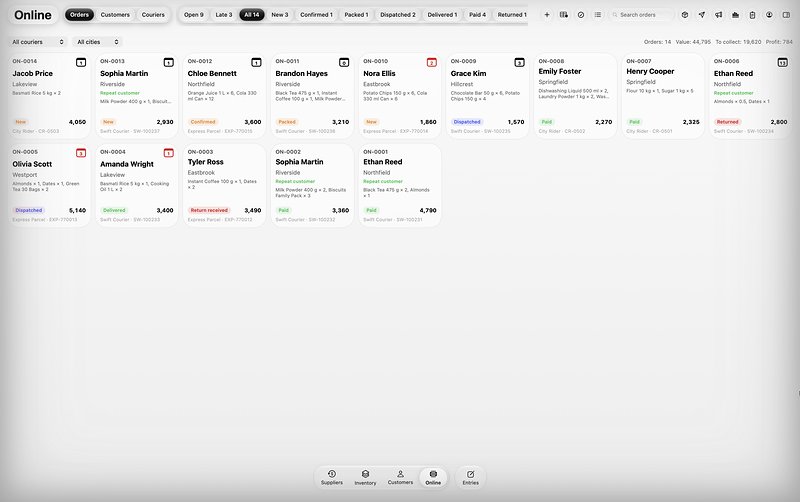Filter orders by Paid 4
800x502 pixels.
[478, 15]
